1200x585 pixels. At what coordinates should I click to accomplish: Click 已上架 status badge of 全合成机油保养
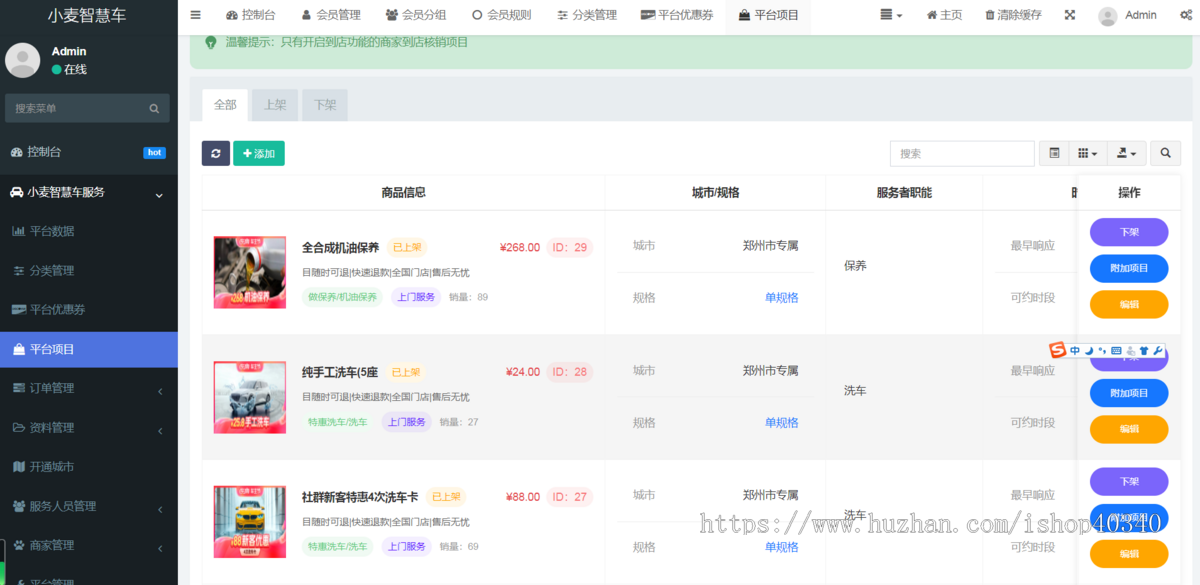click(407, 247)
